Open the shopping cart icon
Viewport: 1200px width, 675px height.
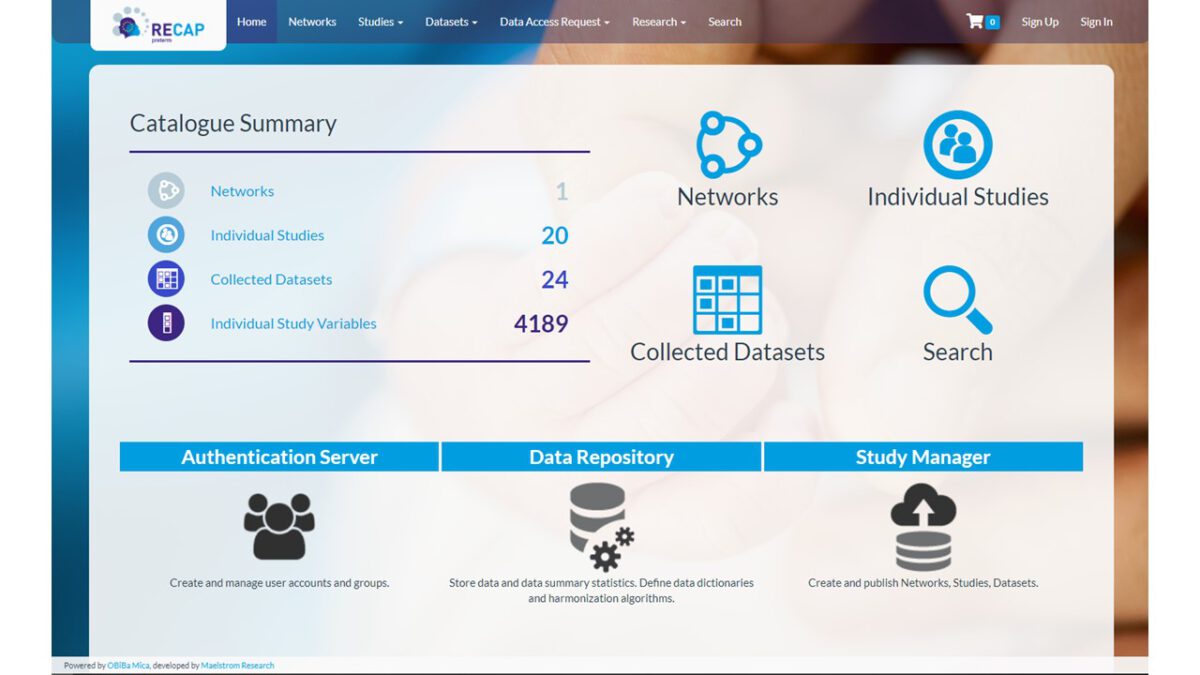click(x=975, y=21)
